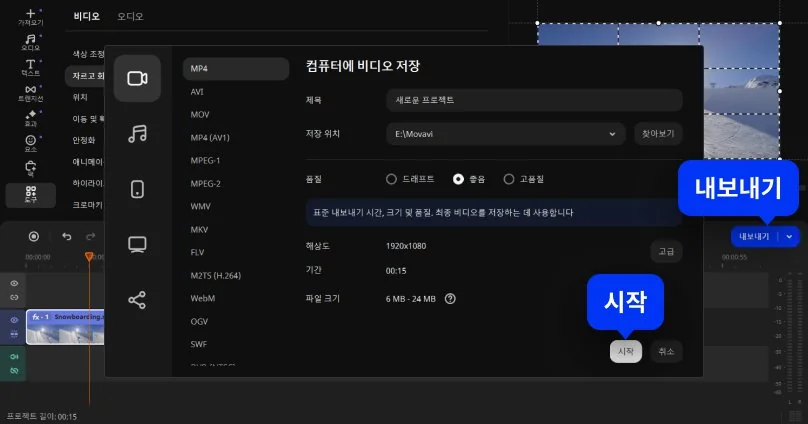Click the 시작 start button
The width and height of the screenshot is (808, 424).
(x=626, y=351)
